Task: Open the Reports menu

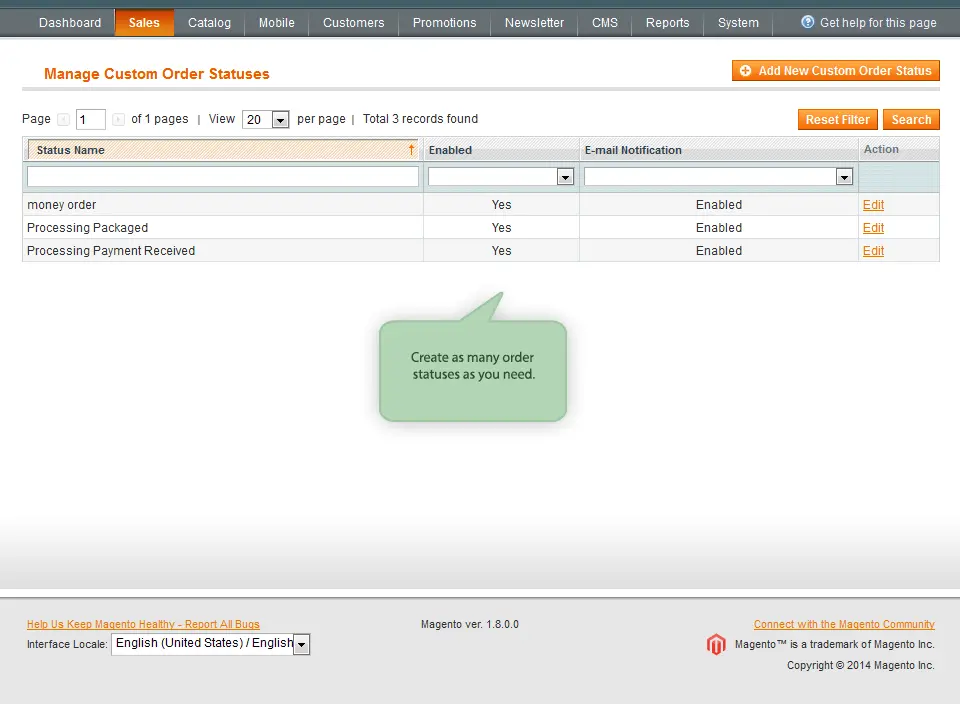Action: (667, 22)
